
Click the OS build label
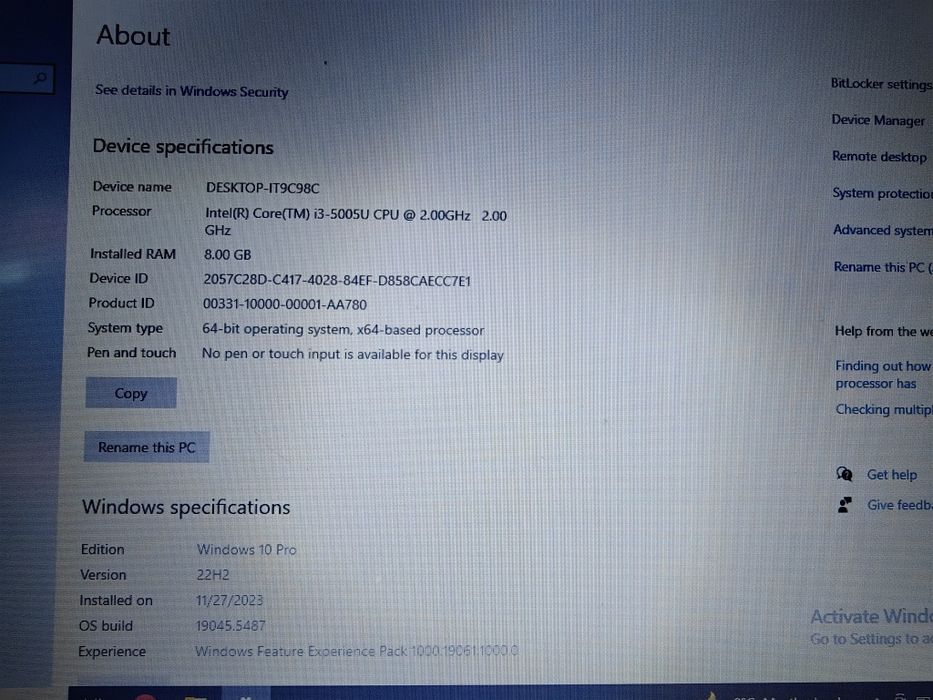pos(105,626)
